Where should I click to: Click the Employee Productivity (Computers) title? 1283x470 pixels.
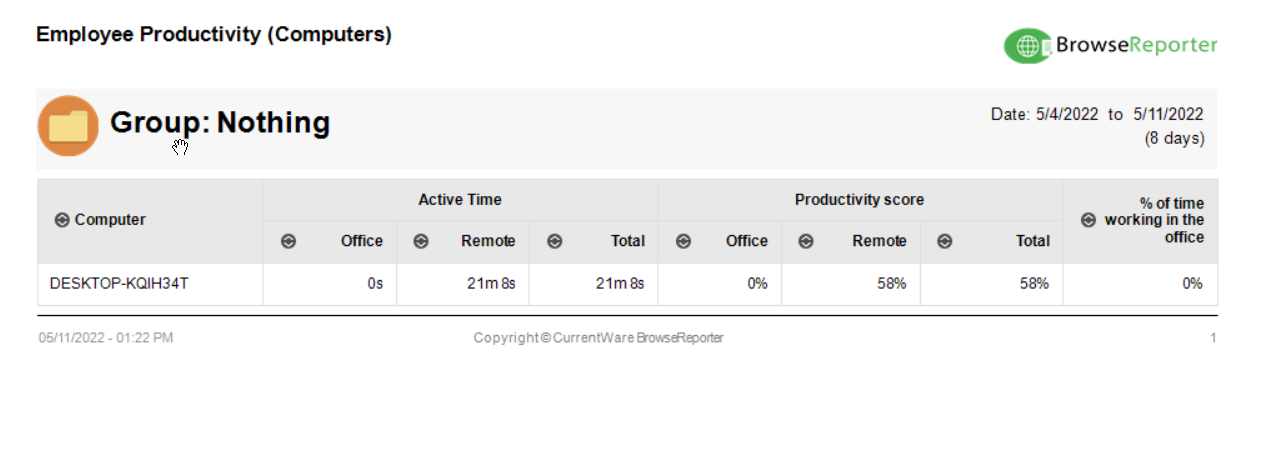(214, 35)
